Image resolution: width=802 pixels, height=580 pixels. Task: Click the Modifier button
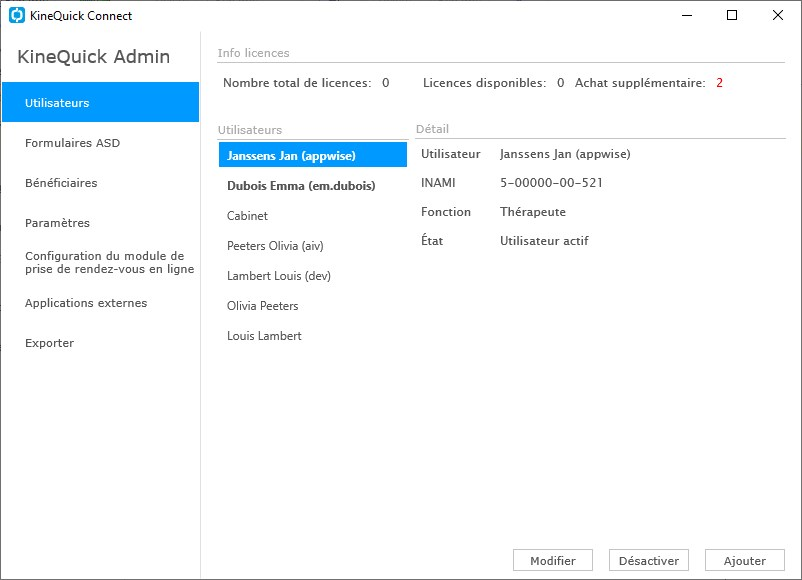552,561
